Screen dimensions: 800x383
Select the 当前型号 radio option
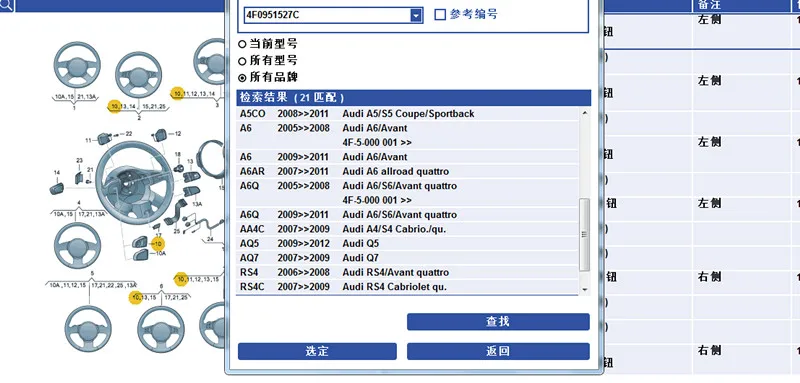[x=242, y=44]
